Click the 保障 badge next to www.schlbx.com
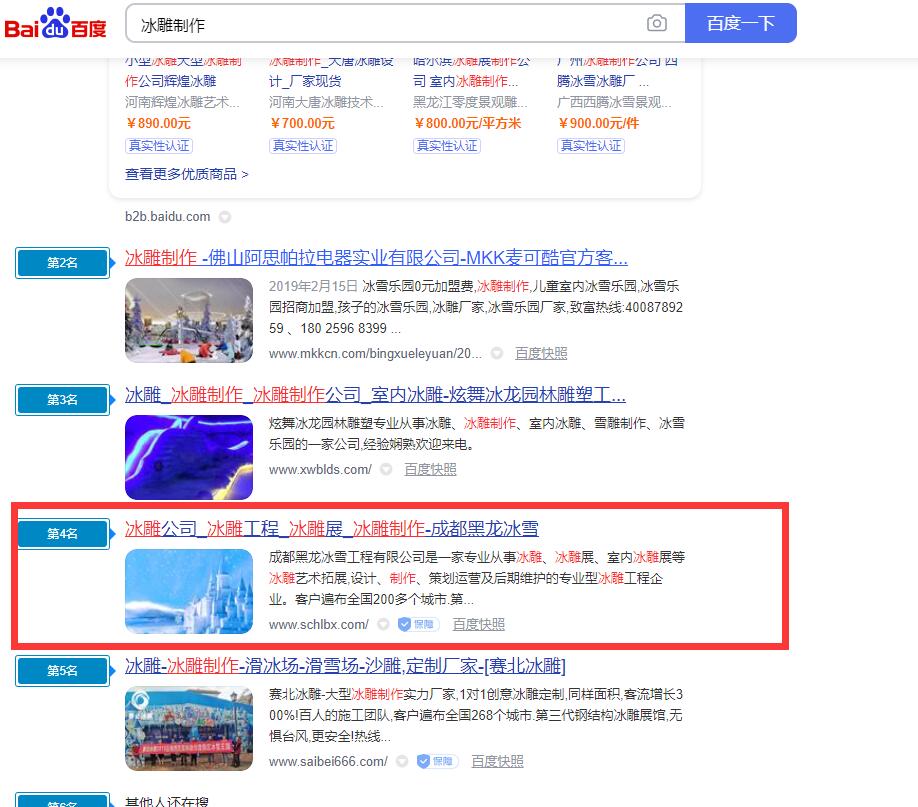 (417, 624)
